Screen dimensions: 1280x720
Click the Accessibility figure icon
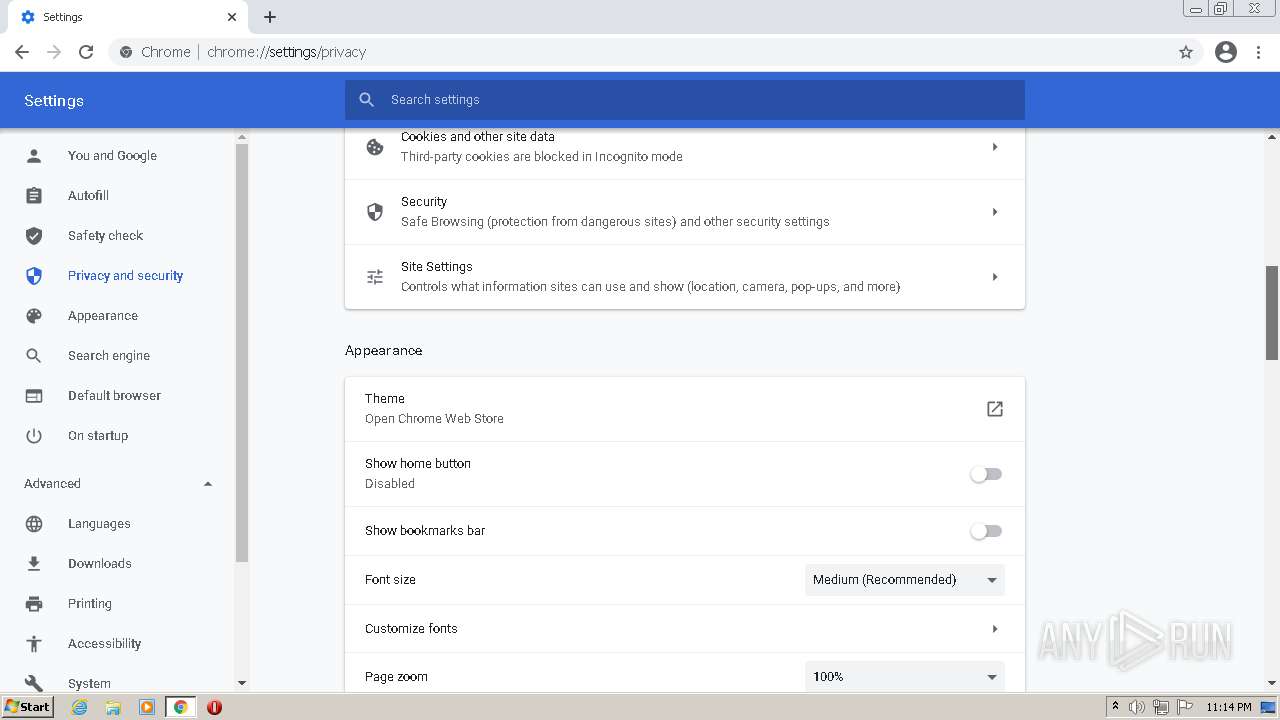(34, 644)
